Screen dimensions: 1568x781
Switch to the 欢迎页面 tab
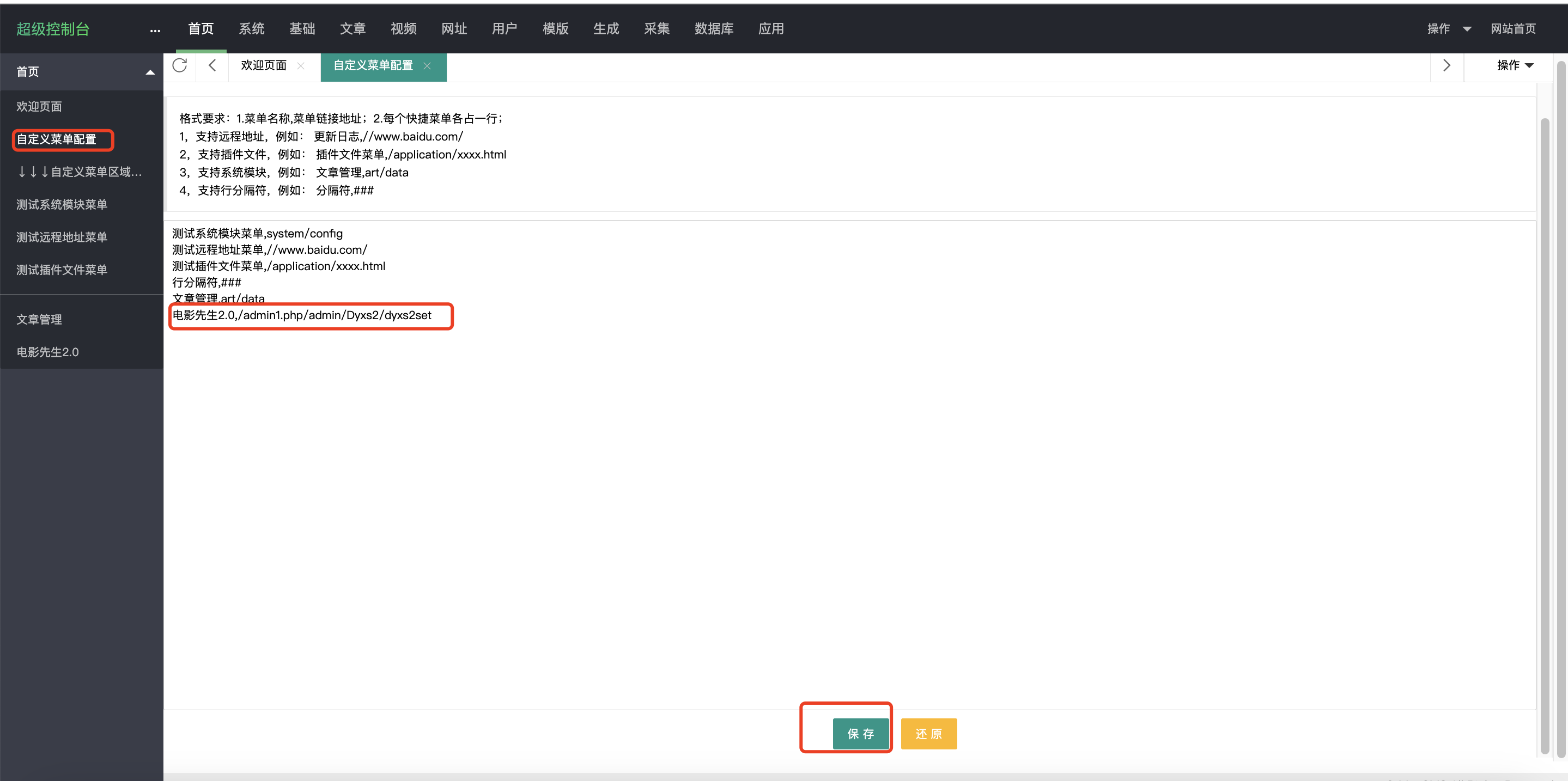click(x=264, y=66)
